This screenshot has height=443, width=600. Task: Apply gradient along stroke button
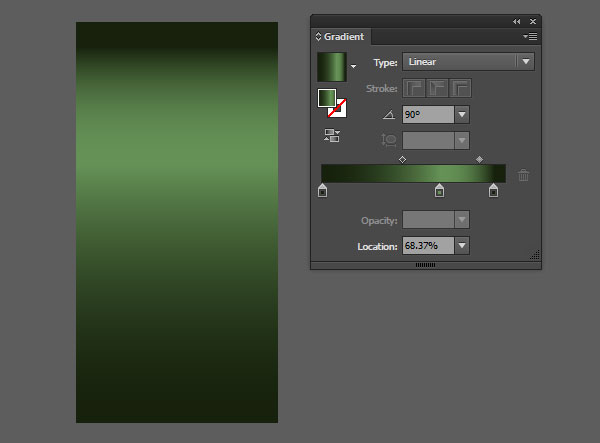(x=437, y=88)
